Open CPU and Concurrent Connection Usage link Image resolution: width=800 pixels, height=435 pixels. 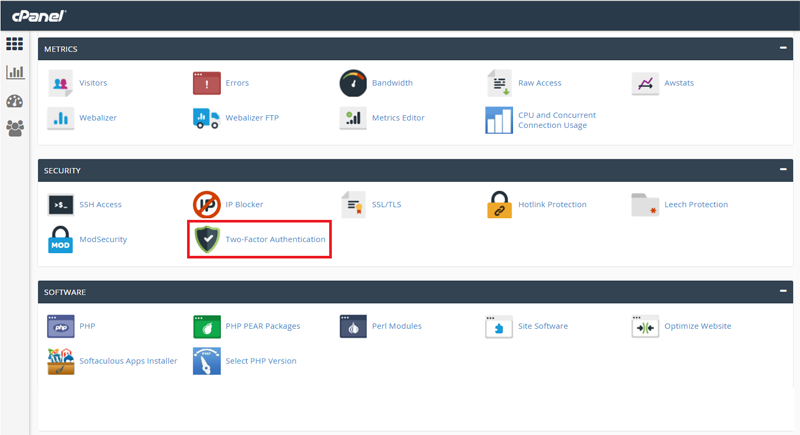(x=557, y=120)
